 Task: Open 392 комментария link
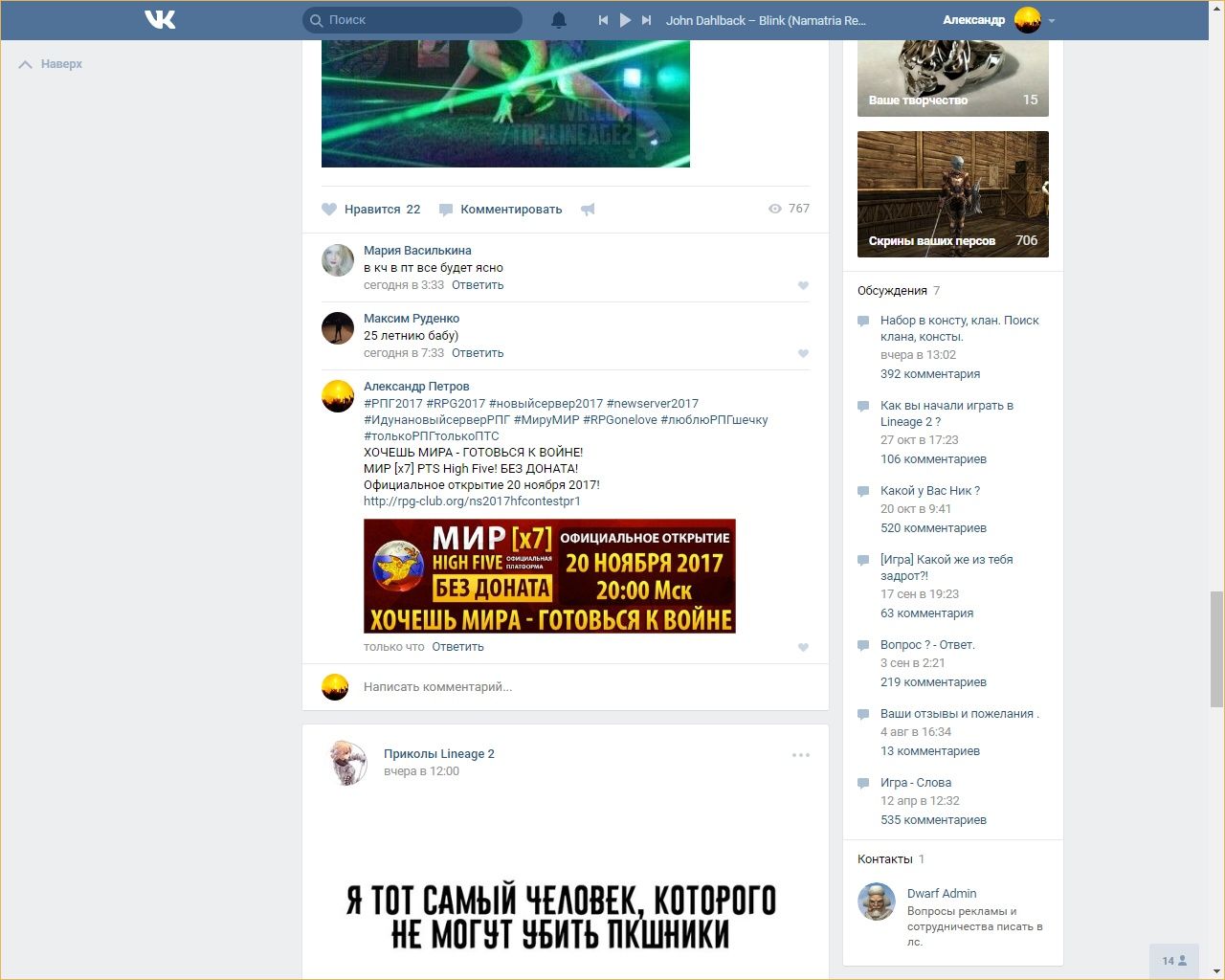tap(930, 374)
